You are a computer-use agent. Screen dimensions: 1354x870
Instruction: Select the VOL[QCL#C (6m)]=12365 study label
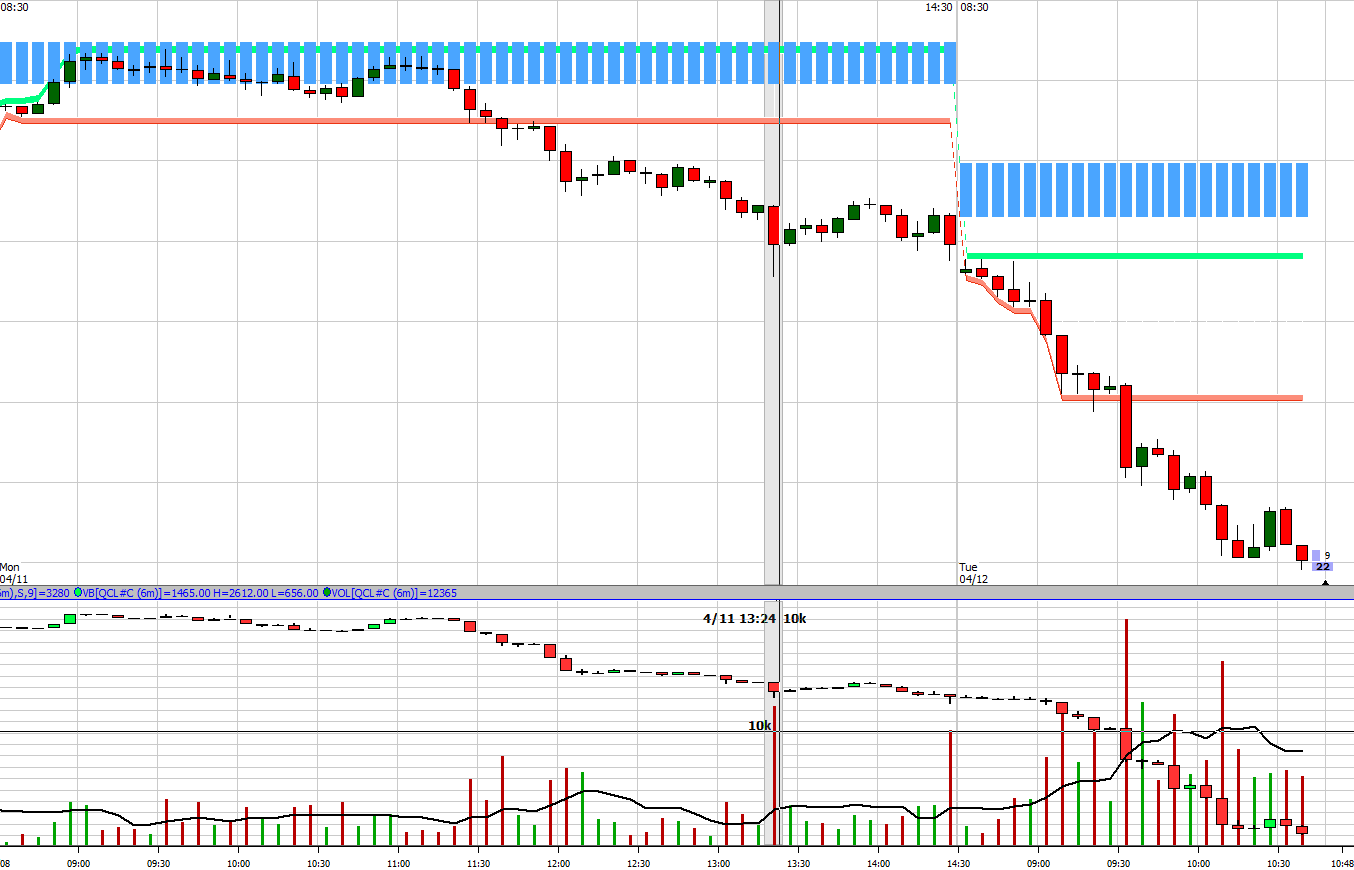395,593
